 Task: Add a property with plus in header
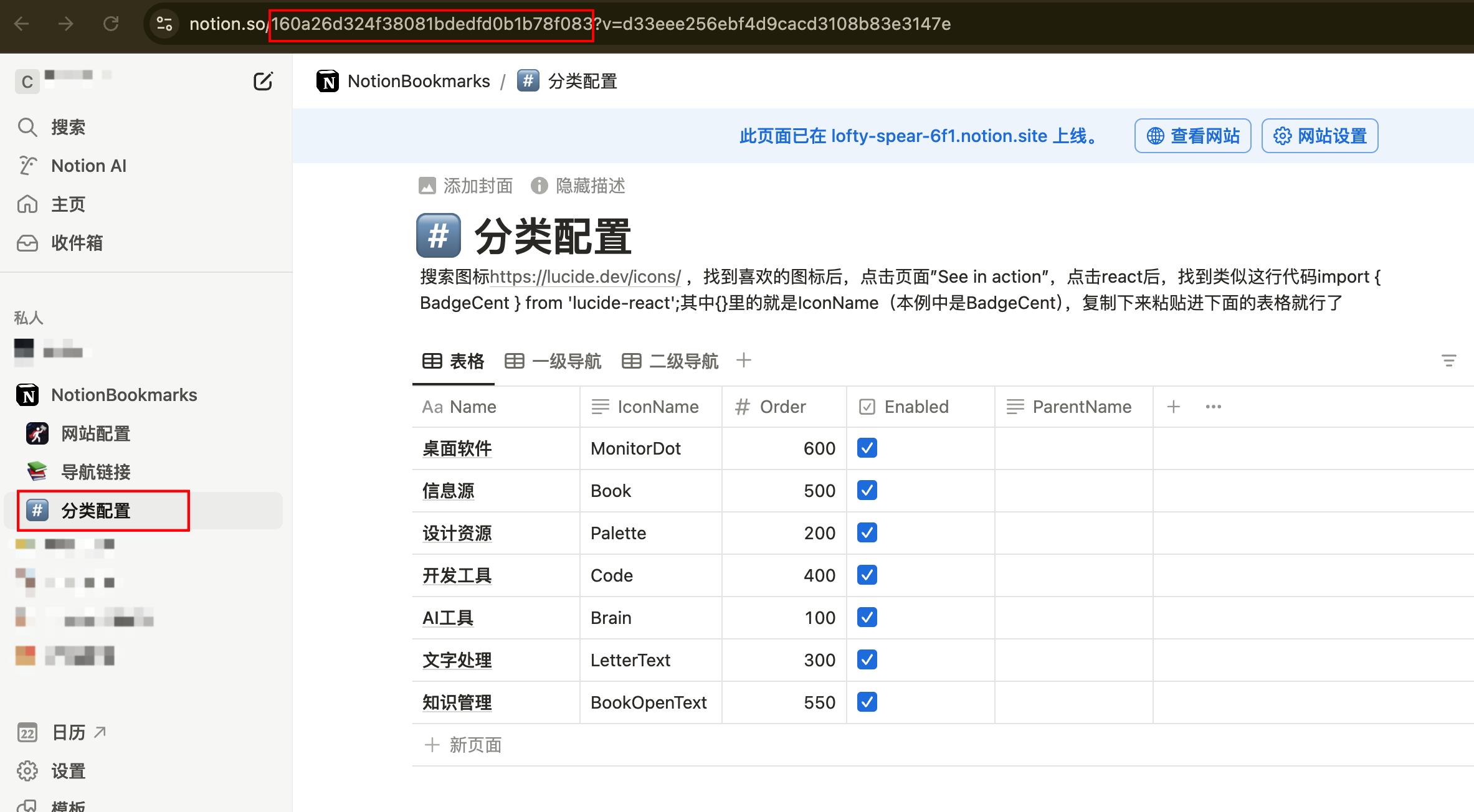(x=1174, y=407)
